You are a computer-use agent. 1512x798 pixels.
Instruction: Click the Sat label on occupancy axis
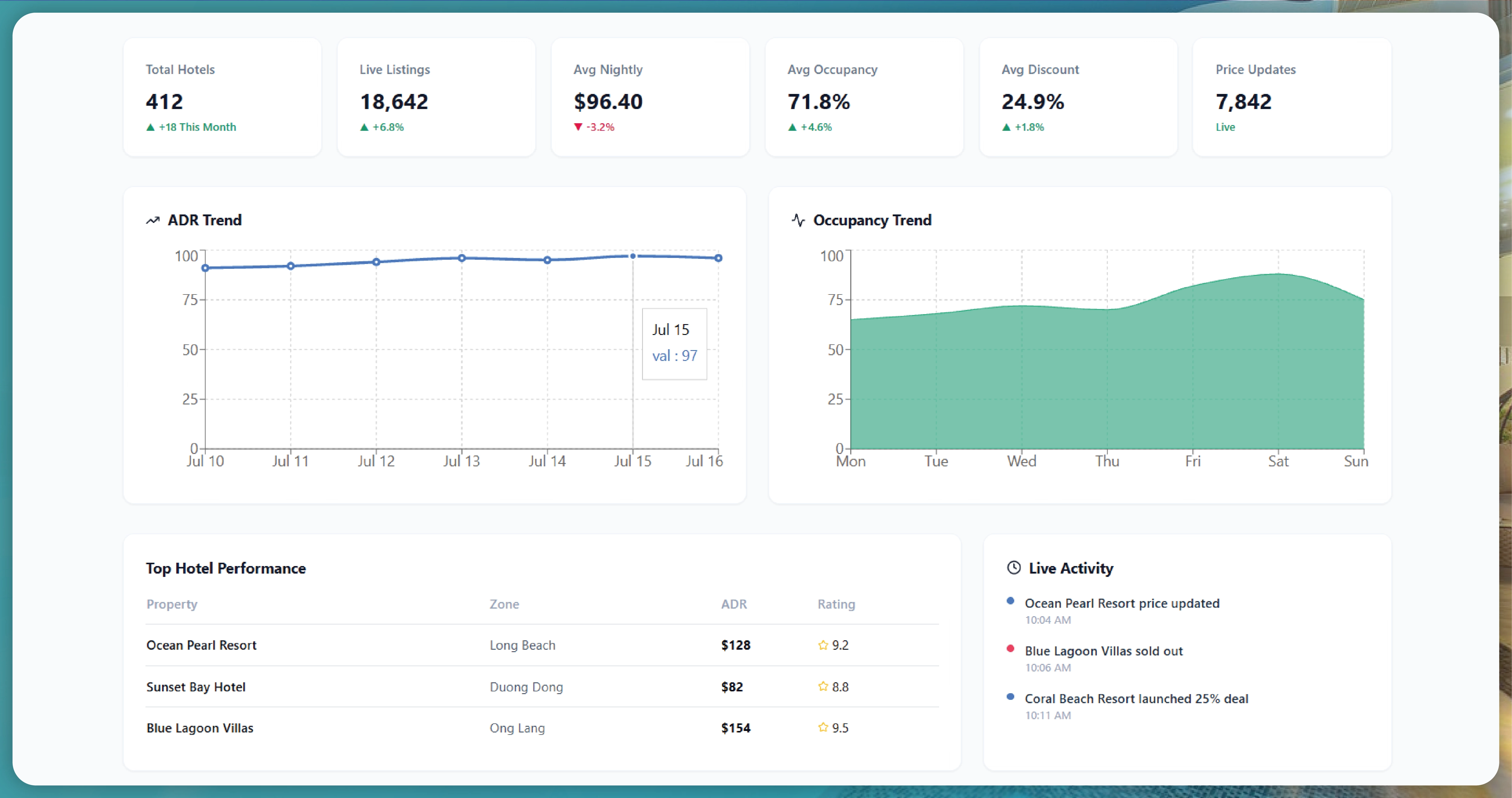tap(1278, 462)
